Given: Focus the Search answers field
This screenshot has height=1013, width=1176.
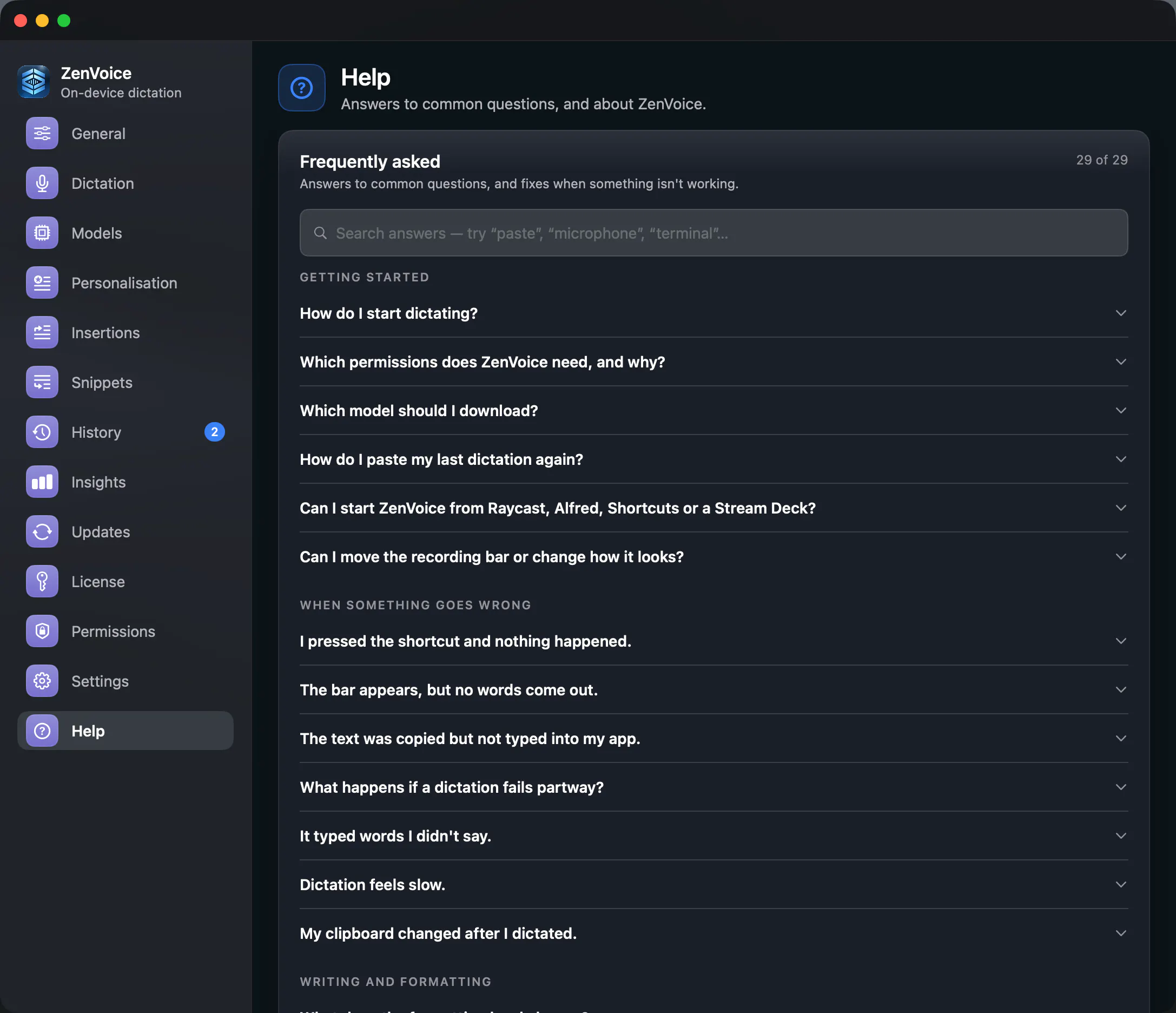Looking at the screenshot, I should click(713, 233).
